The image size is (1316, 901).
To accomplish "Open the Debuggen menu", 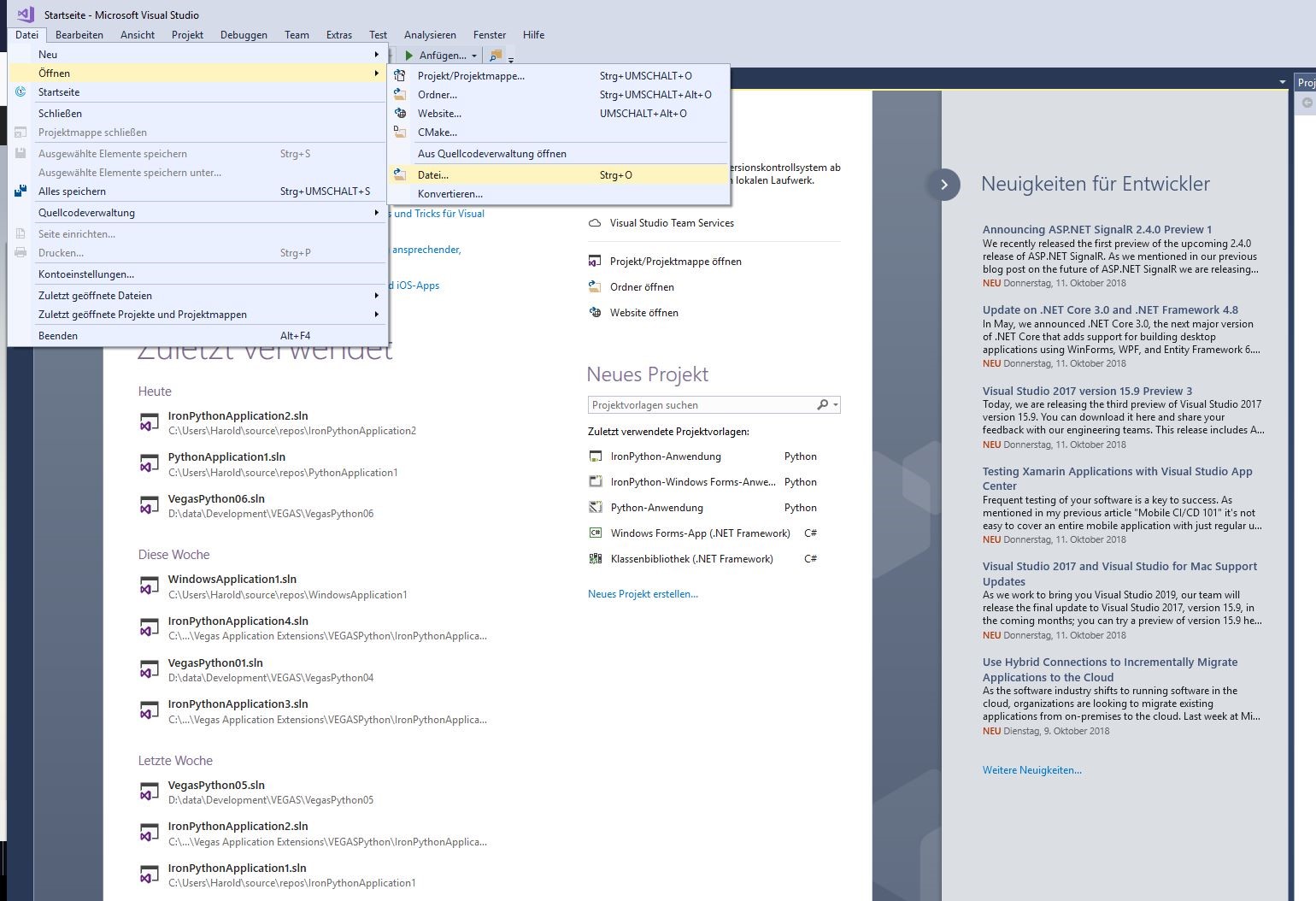I will (x=244, y=35).
